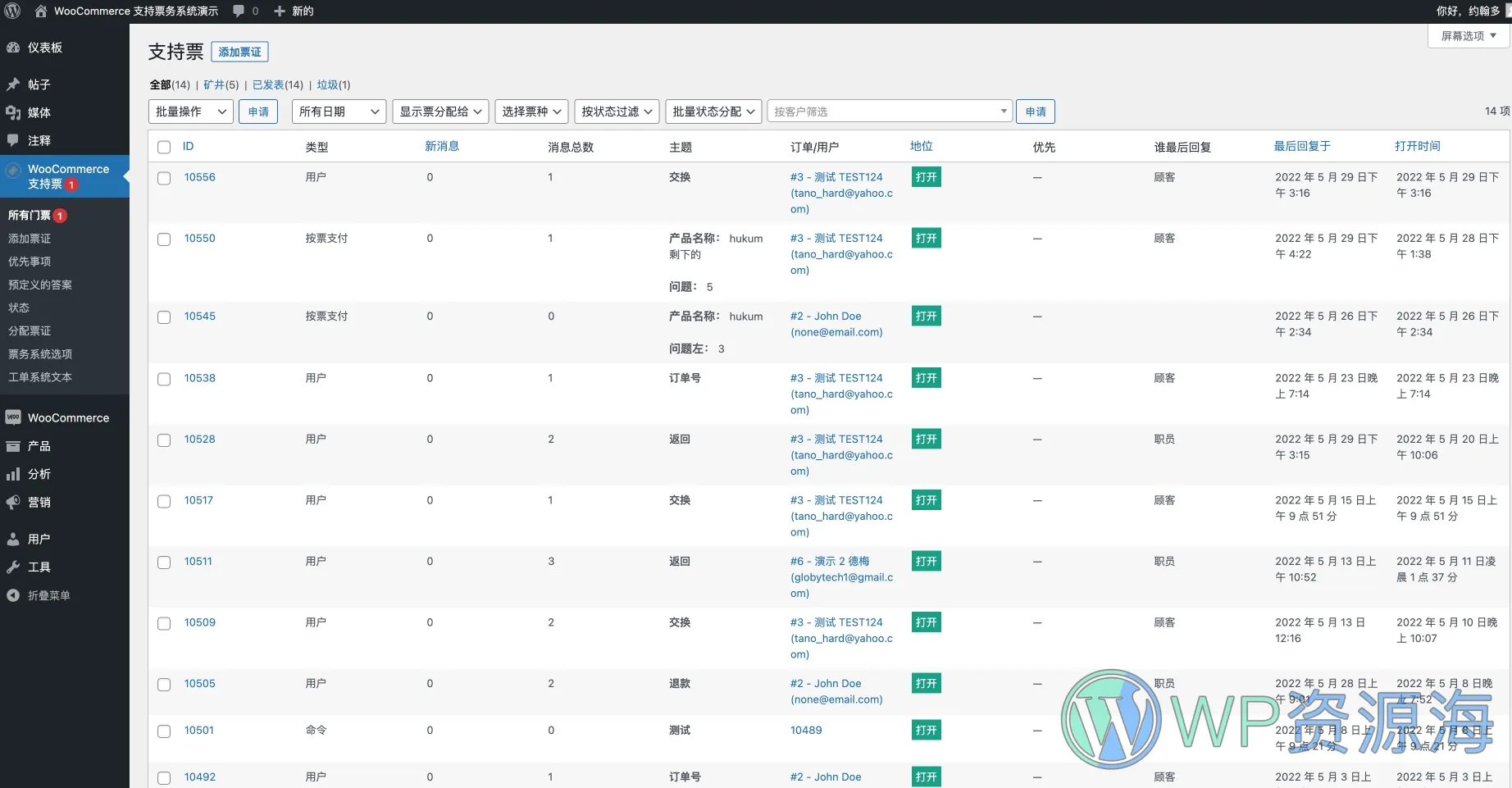The width and height of the screenshot is (1512, 788).
Task: Check the box for ticket 10556
Action: [x=164, y=178]
